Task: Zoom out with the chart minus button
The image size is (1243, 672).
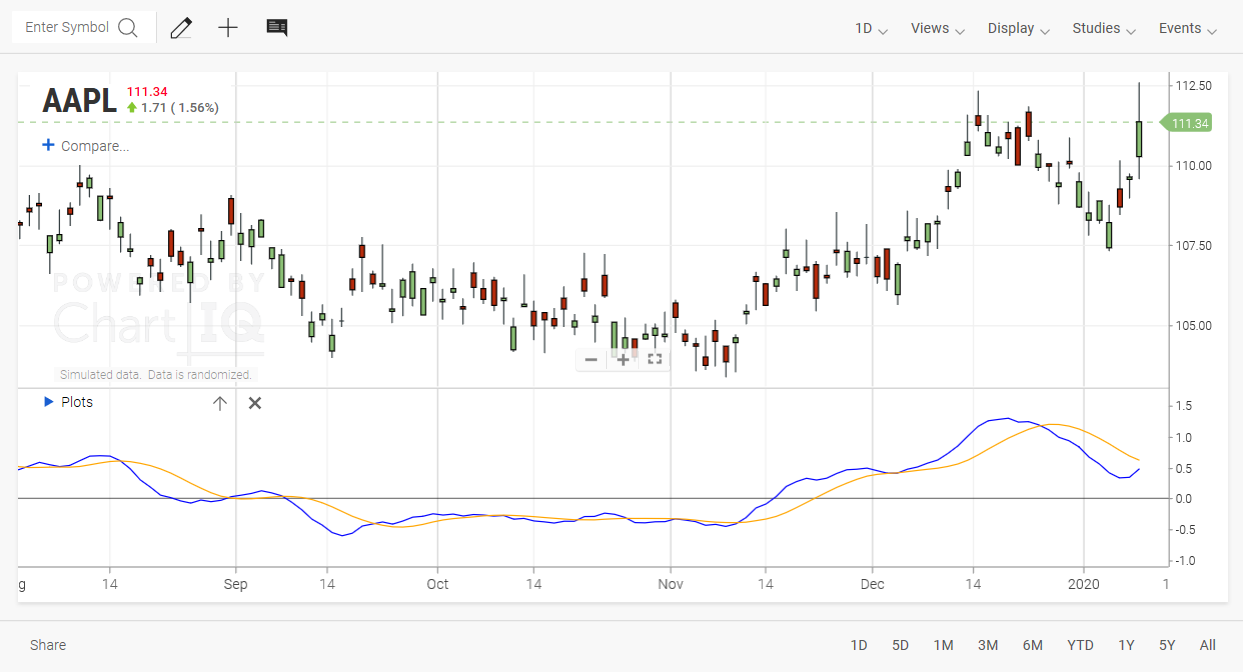Action: (x=591, y=359)
